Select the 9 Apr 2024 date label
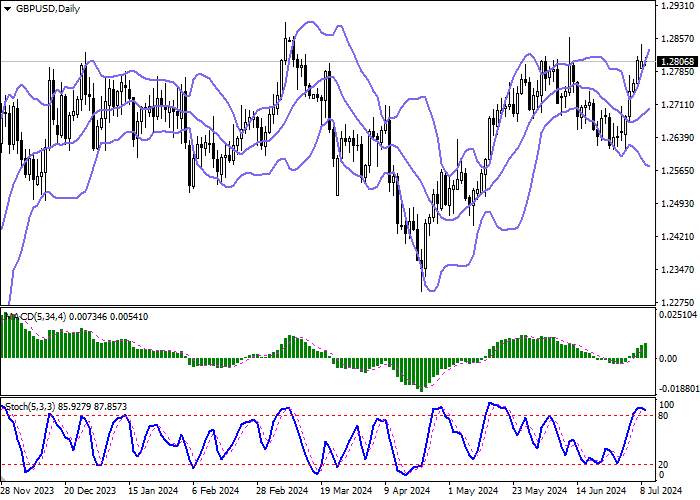Image resolution: width=700 pixels, height=500 pixels. 408,490
